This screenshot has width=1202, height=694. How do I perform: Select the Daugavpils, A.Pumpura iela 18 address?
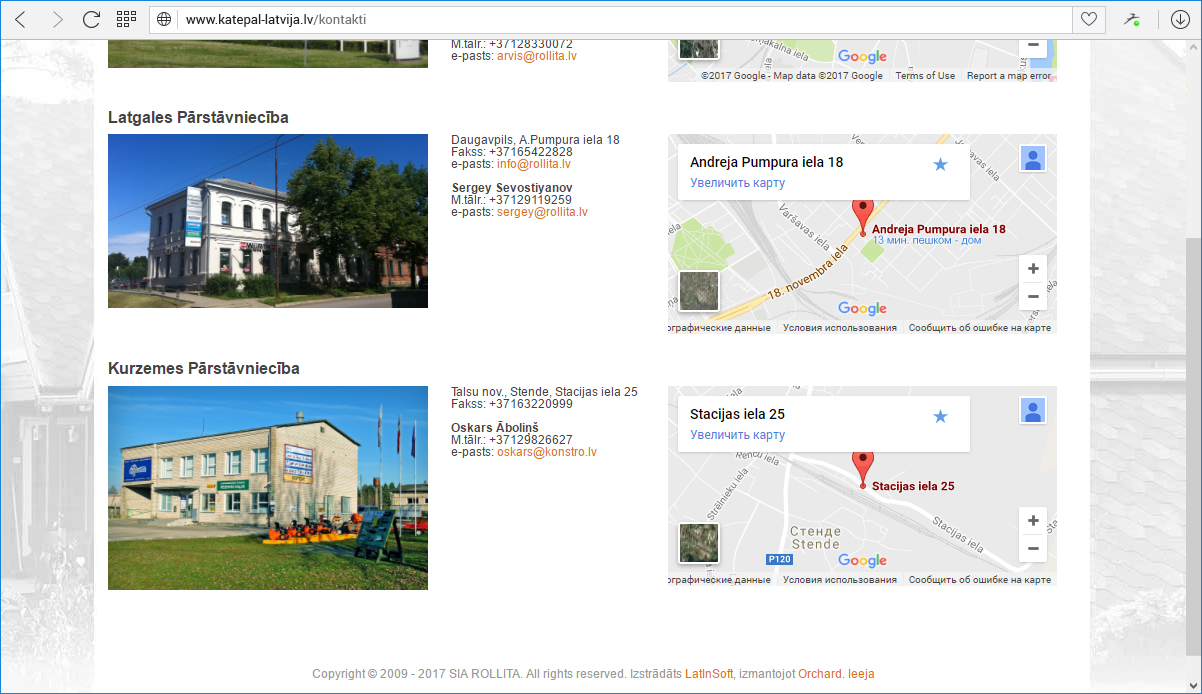click(535, 140)
